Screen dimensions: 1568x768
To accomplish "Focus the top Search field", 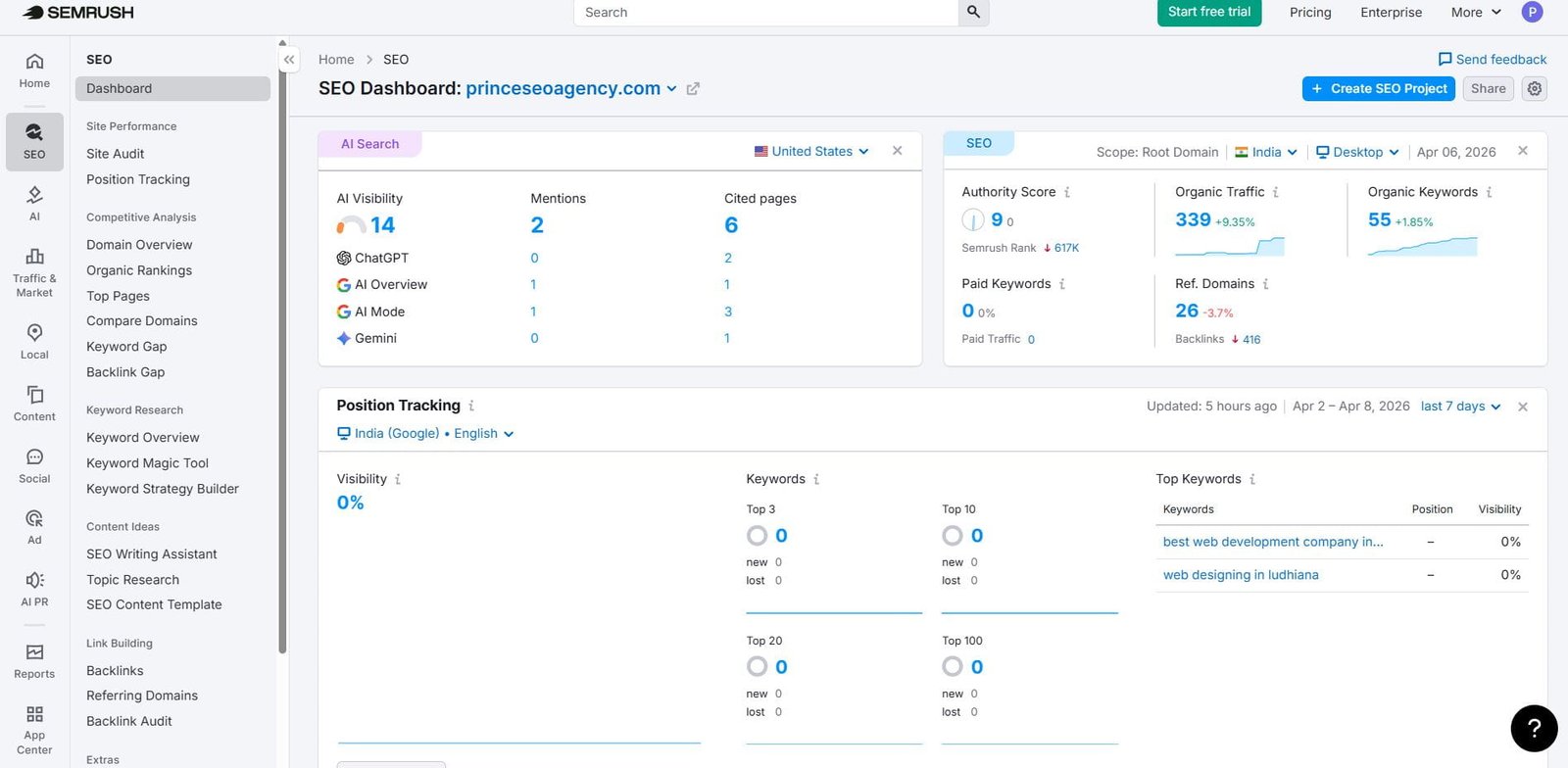I will tap(765, 13).
